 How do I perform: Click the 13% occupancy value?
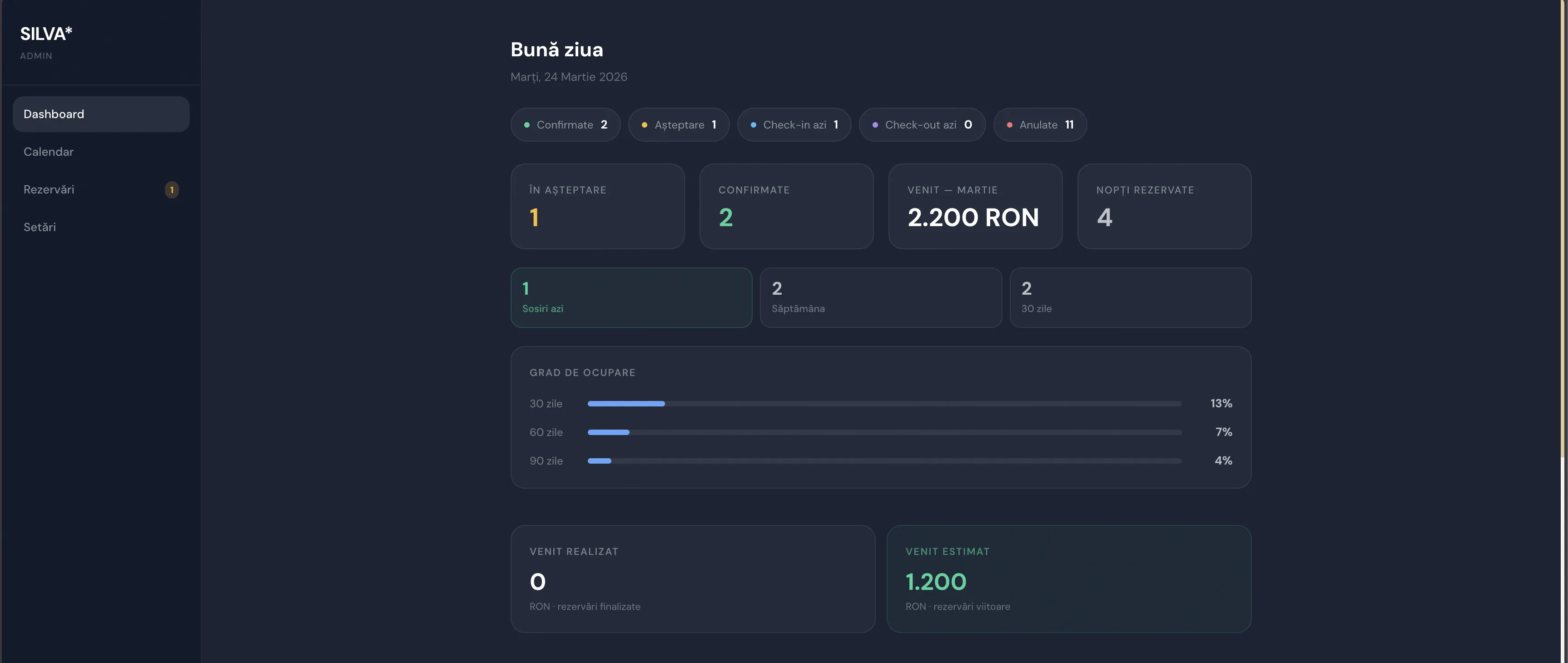[x=1221, y=403]
